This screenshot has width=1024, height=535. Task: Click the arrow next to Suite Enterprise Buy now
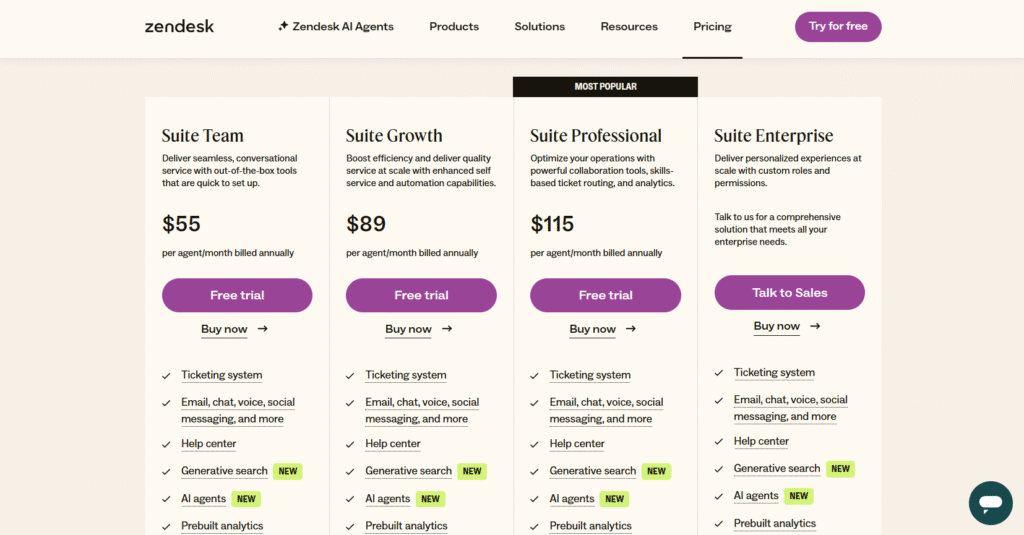(x=815, y=326)
